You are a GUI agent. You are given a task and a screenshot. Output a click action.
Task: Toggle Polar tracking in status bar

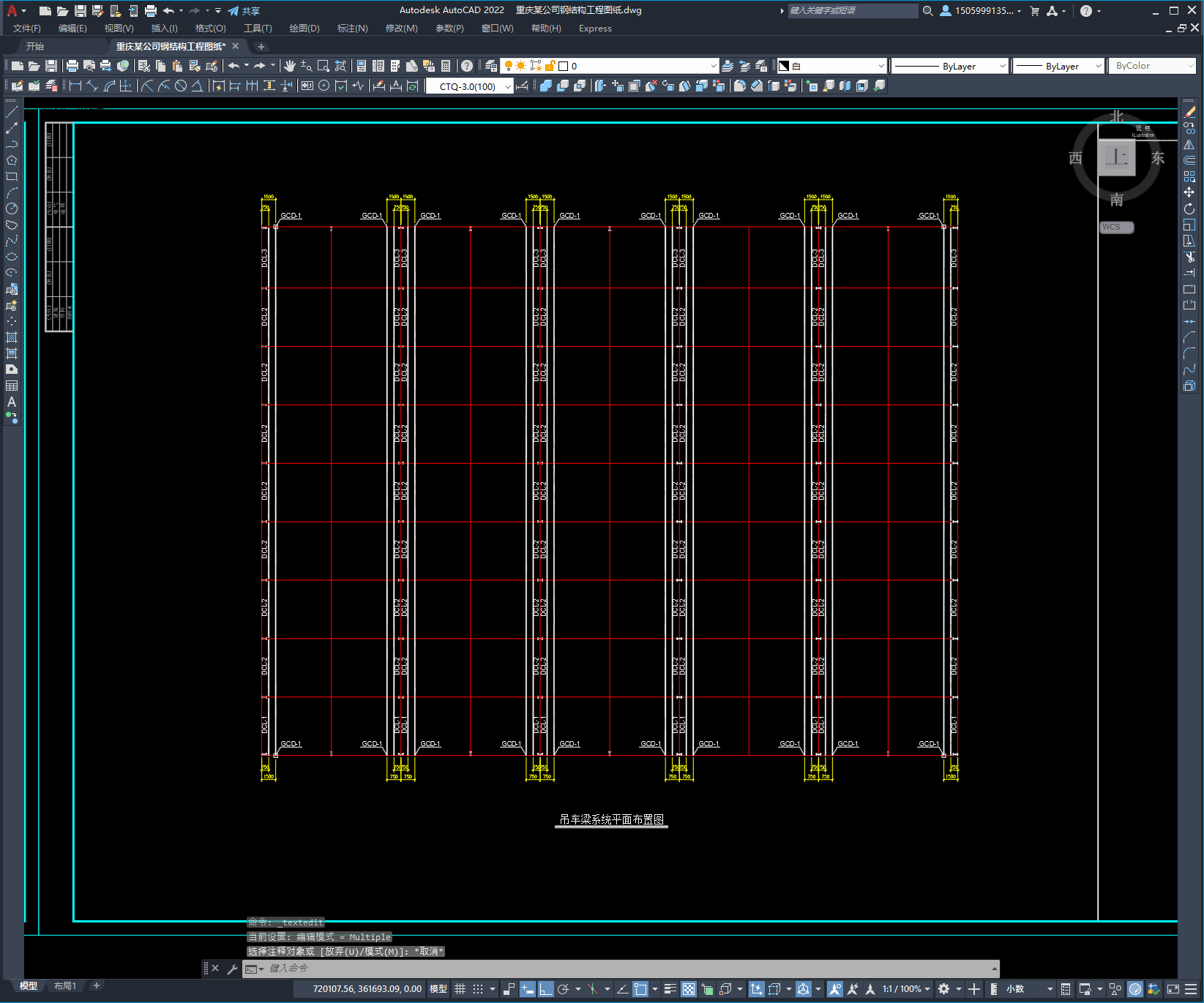click(x=563, y=989)
